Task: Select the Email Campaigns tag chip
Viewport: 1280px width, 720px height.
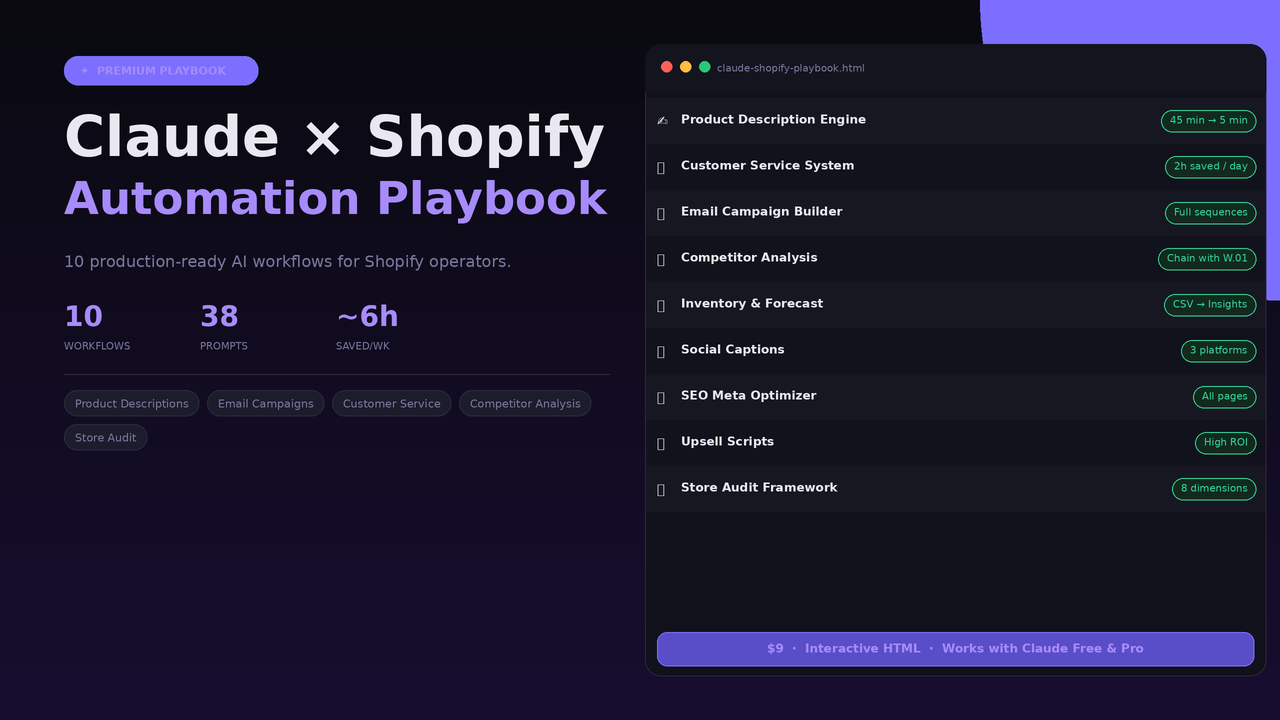Action: click(x=265, y=403)
